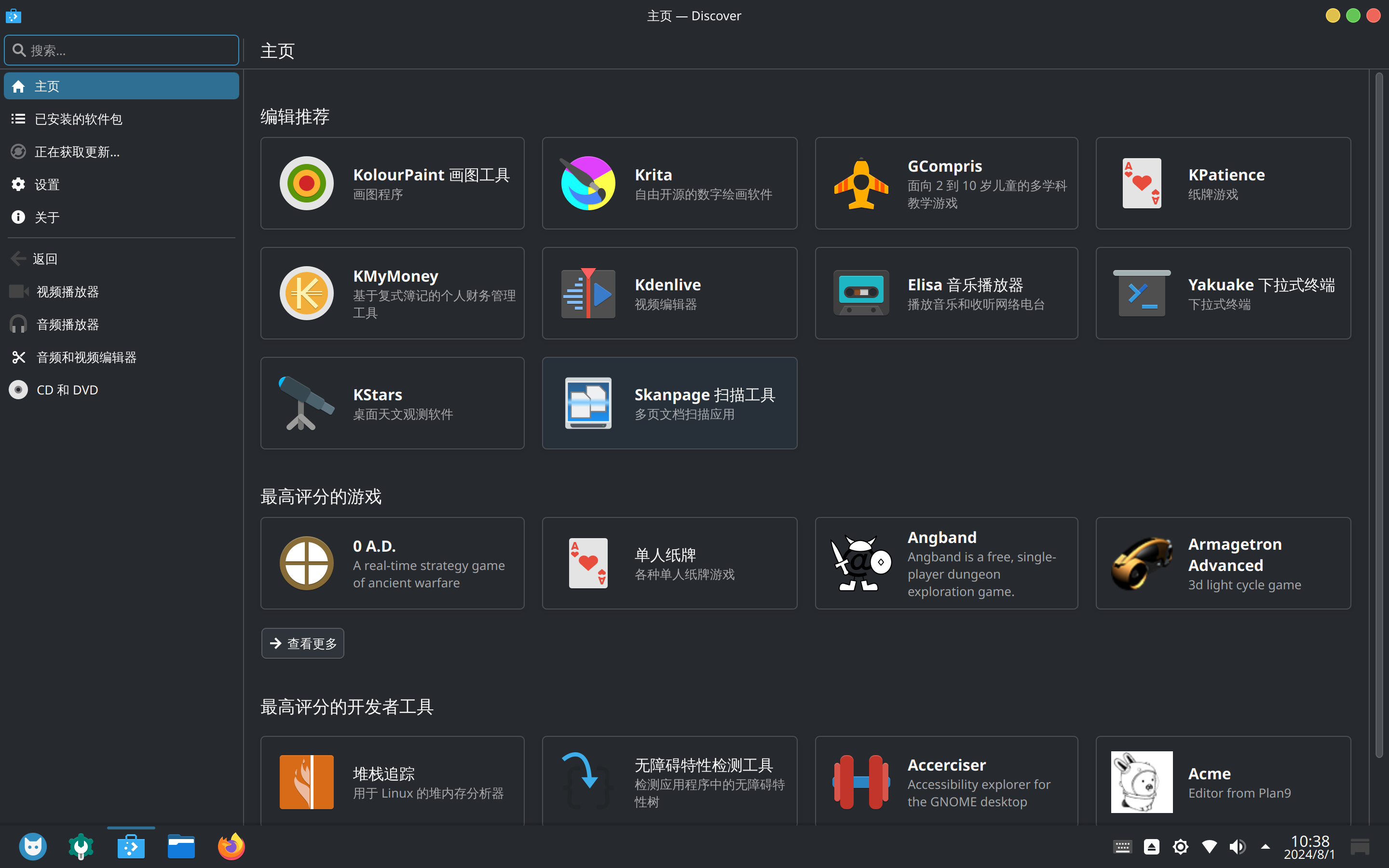Open the KolourPaint 画图工具 title
The height and width of the screenshot is (868, 1389).
431,175
